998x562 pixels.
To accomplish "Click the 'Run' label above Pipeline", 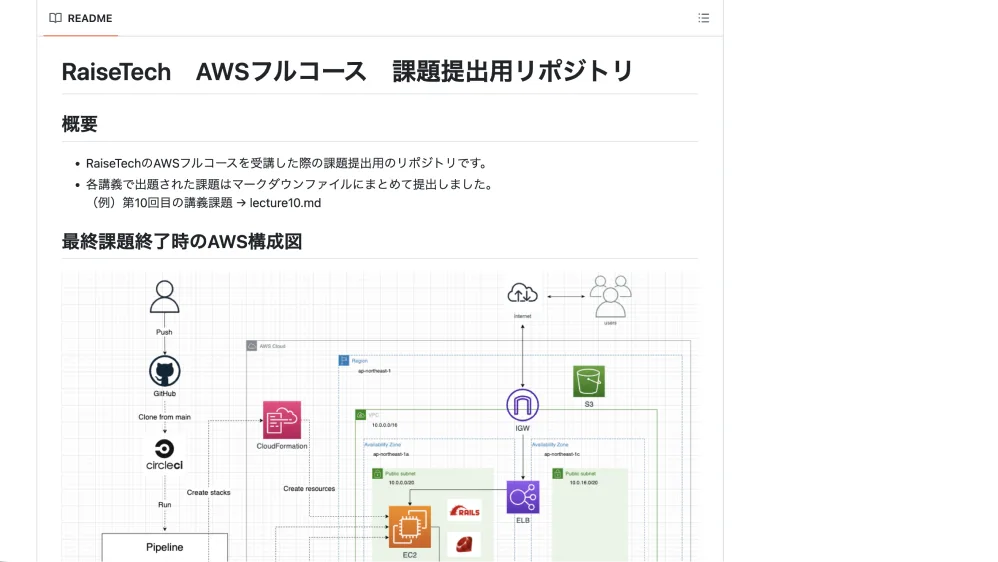I will pyautogui.click(x=164, y=505).
